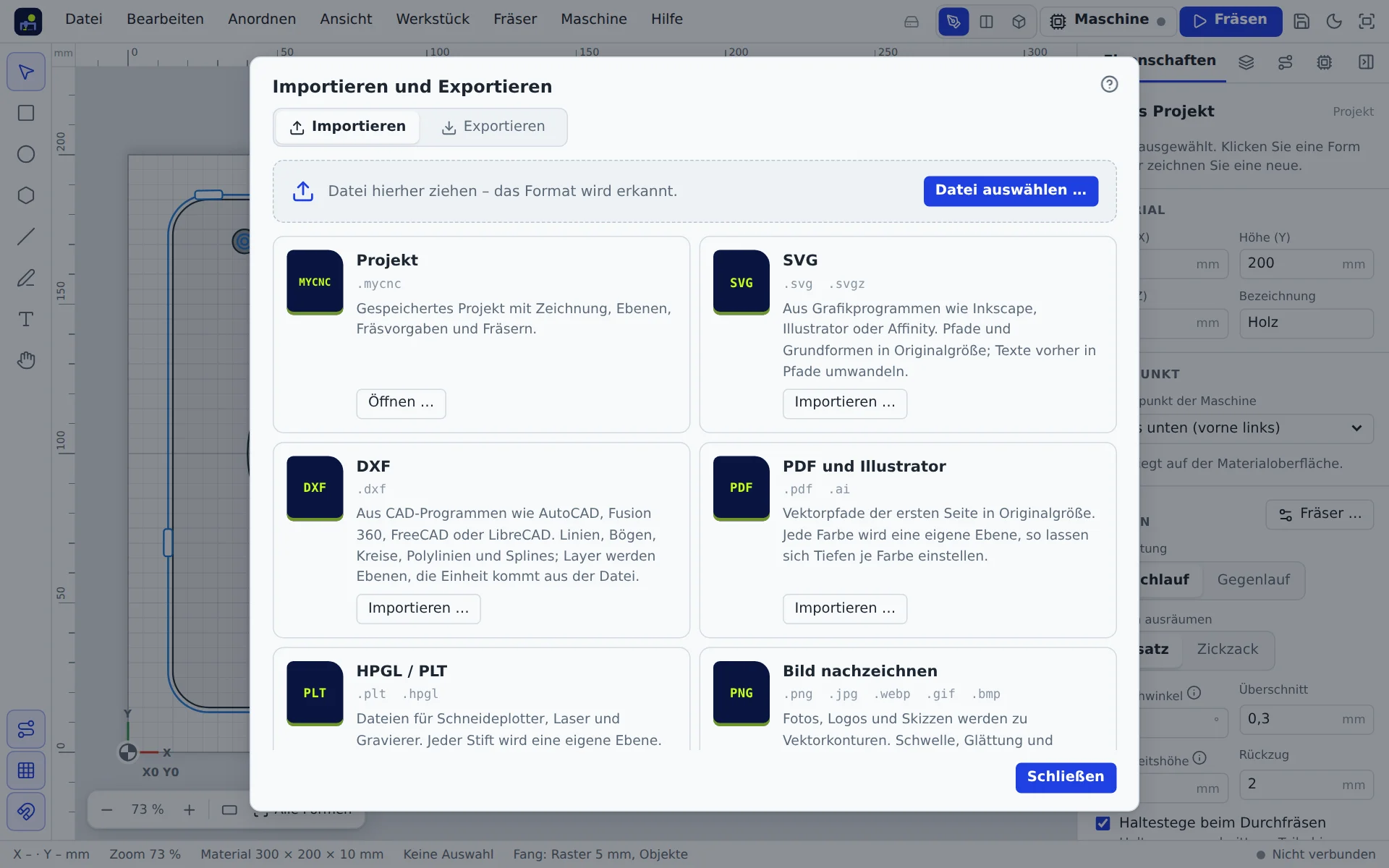Click the Datei auswählen button
Screen dimensions: 1389x868
[1011, 191]
